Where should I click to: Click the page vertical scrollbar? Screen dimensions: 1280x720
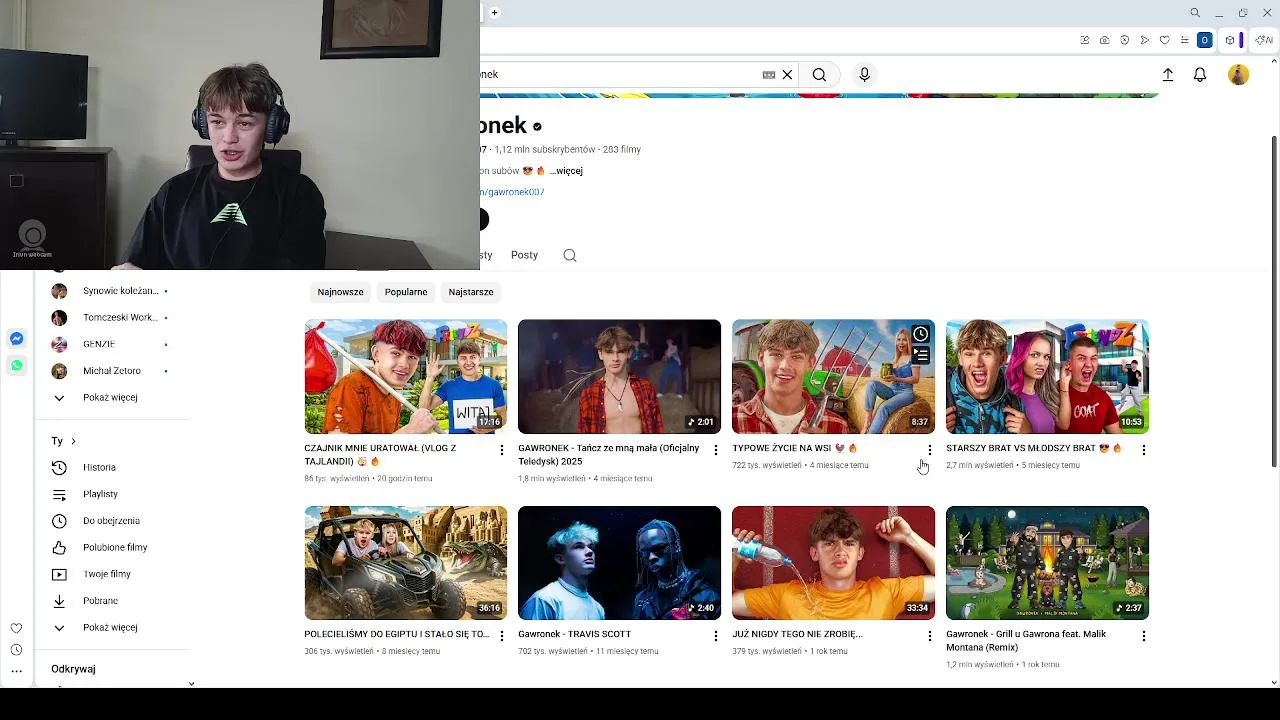[x=1273, y=300]
